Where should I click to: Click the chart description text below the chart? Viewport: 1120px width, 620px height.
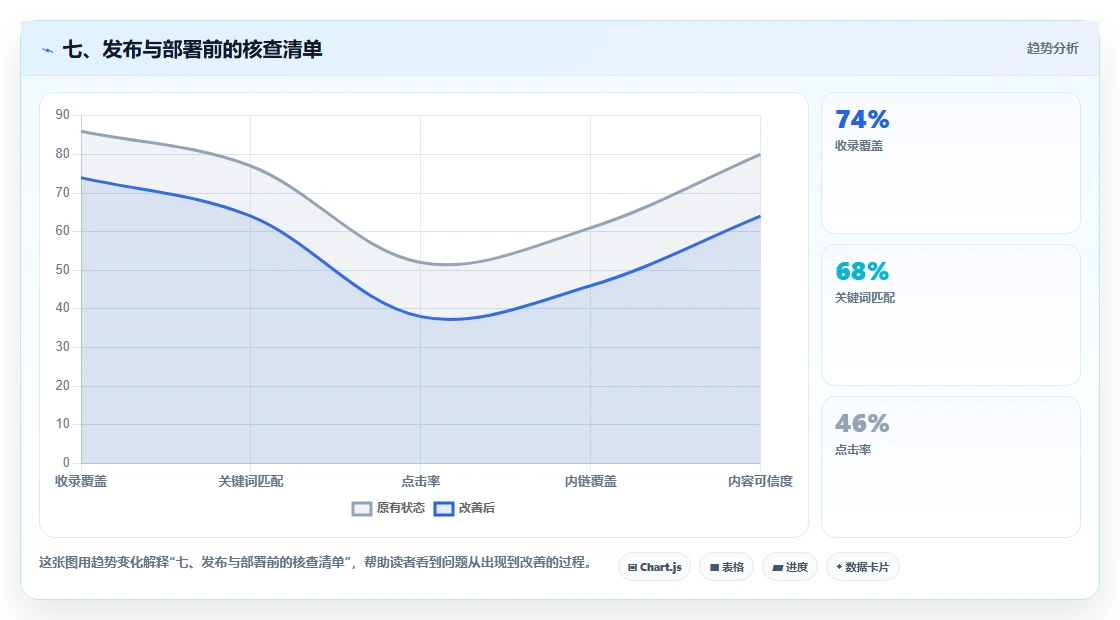coord(315,563)
